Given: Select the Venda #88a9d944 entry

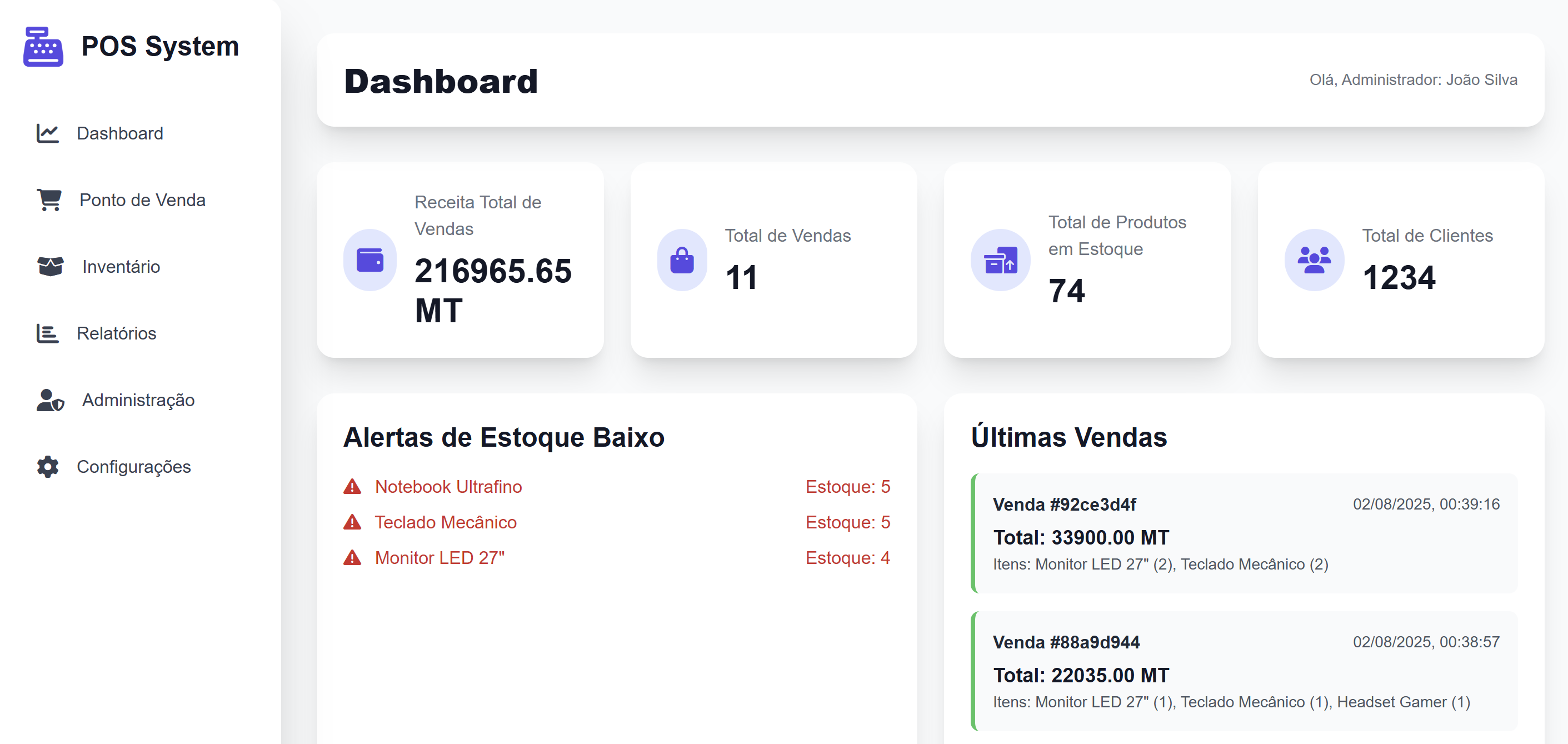Looking at the screenshot, I should [1066, 642].
